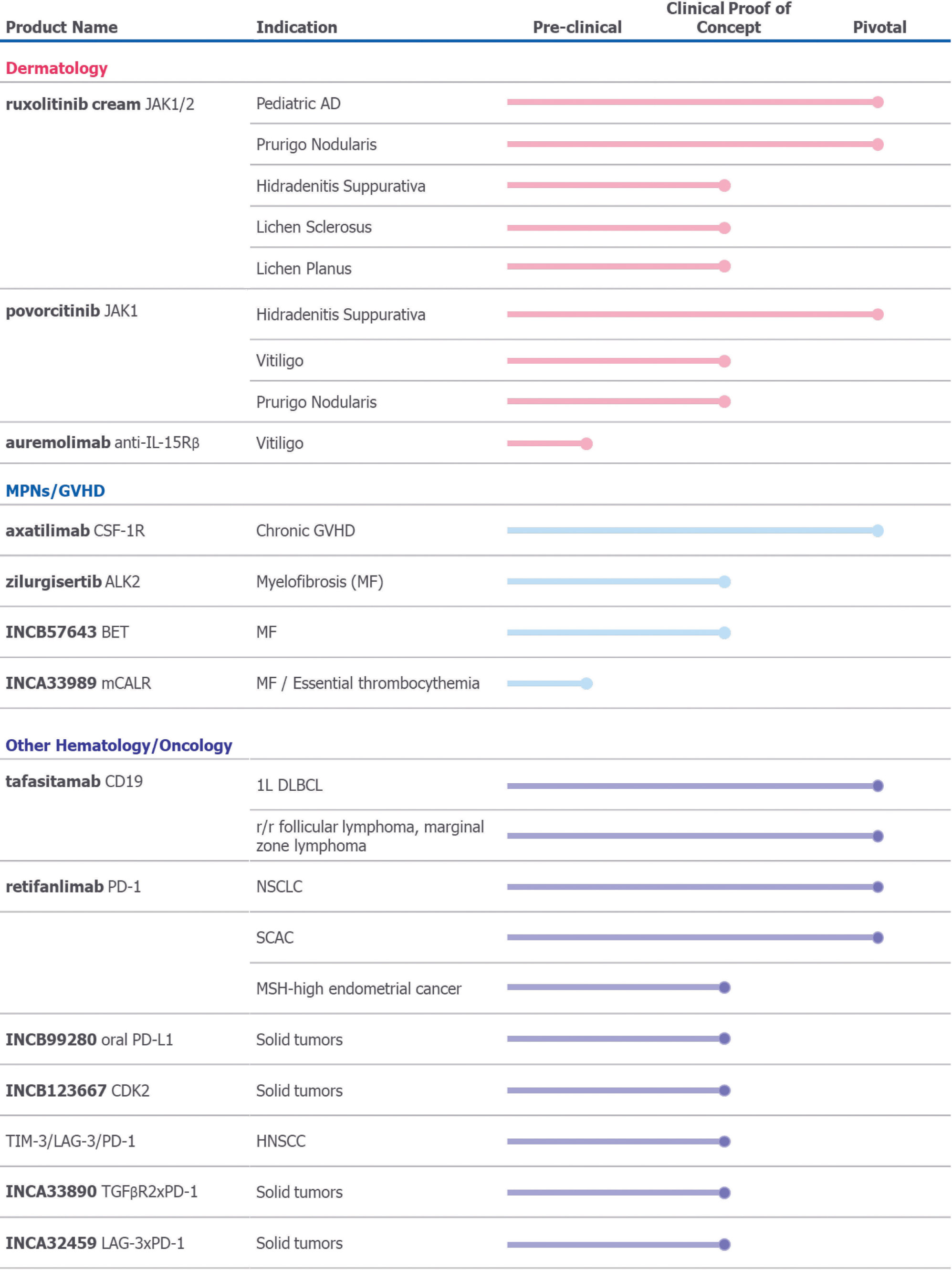
Task: Click the HNSCC progress bar end dot
Action: tap(725, 1142)
